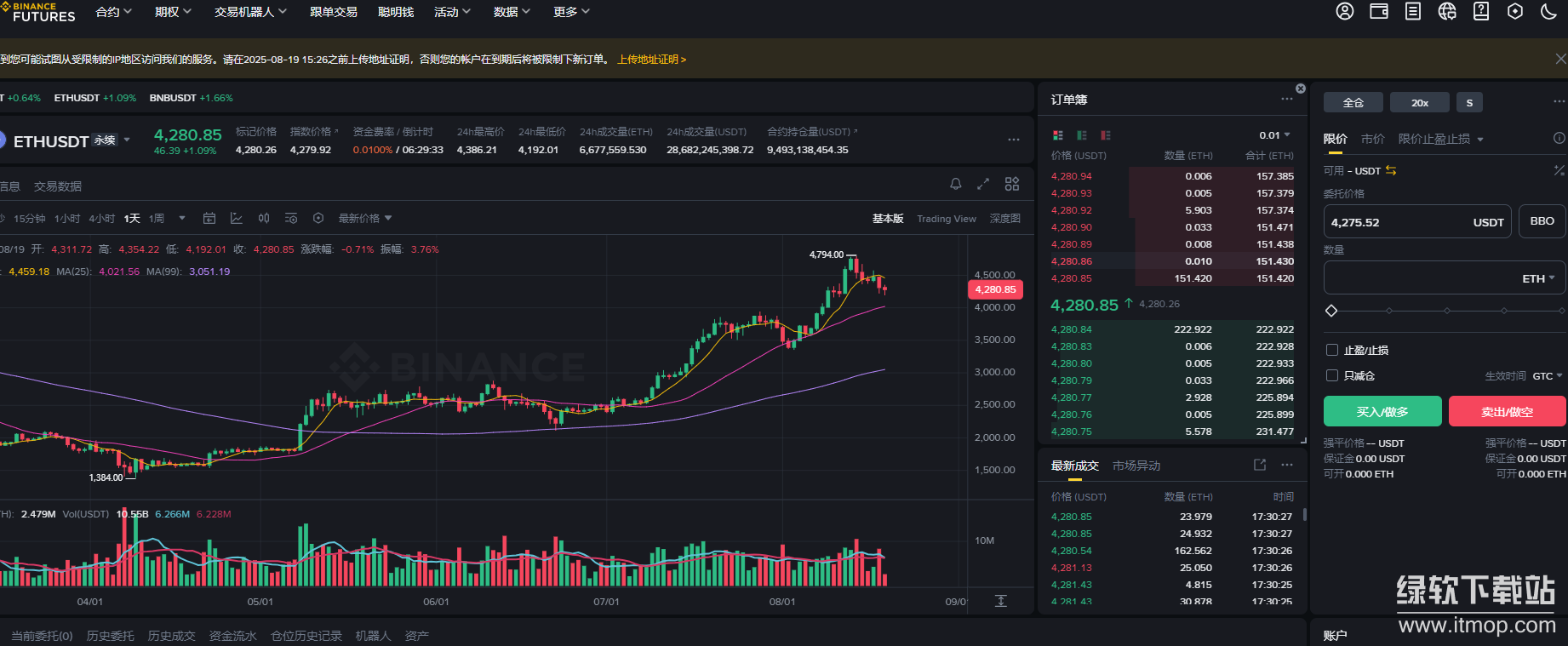Open the 0.01 price precision dropdown
The height and width of the screenshot is (646, 1568).
pos(1274,135)
